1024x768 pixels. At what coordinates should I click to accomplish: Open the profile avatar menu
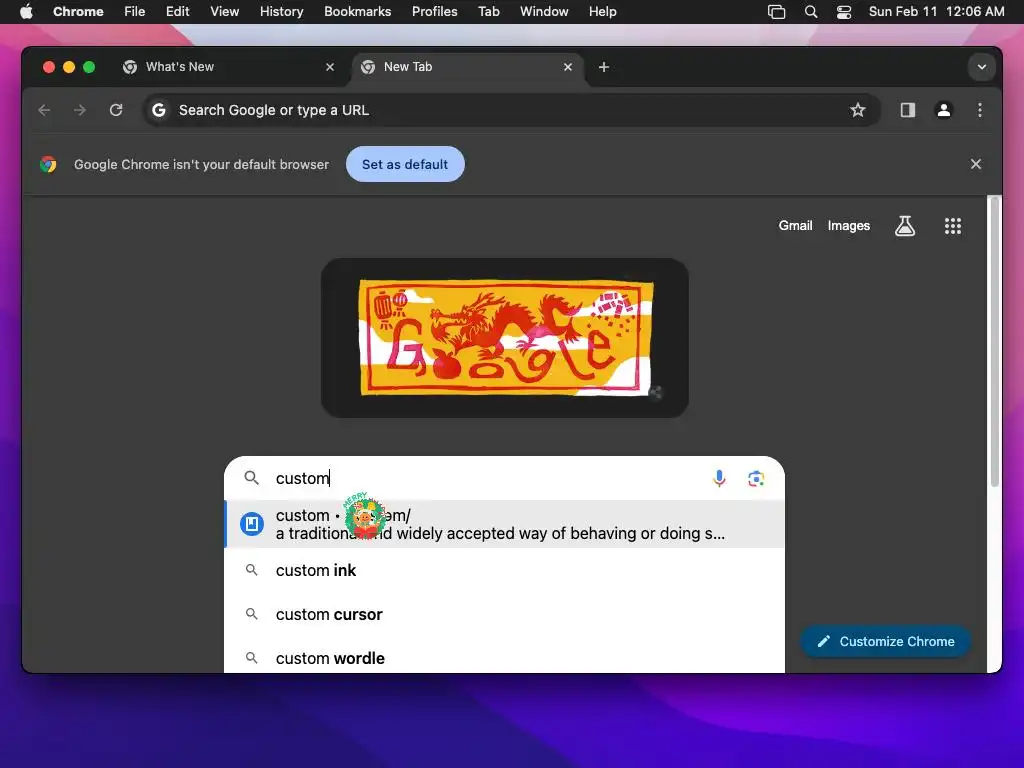coord(944,110)
